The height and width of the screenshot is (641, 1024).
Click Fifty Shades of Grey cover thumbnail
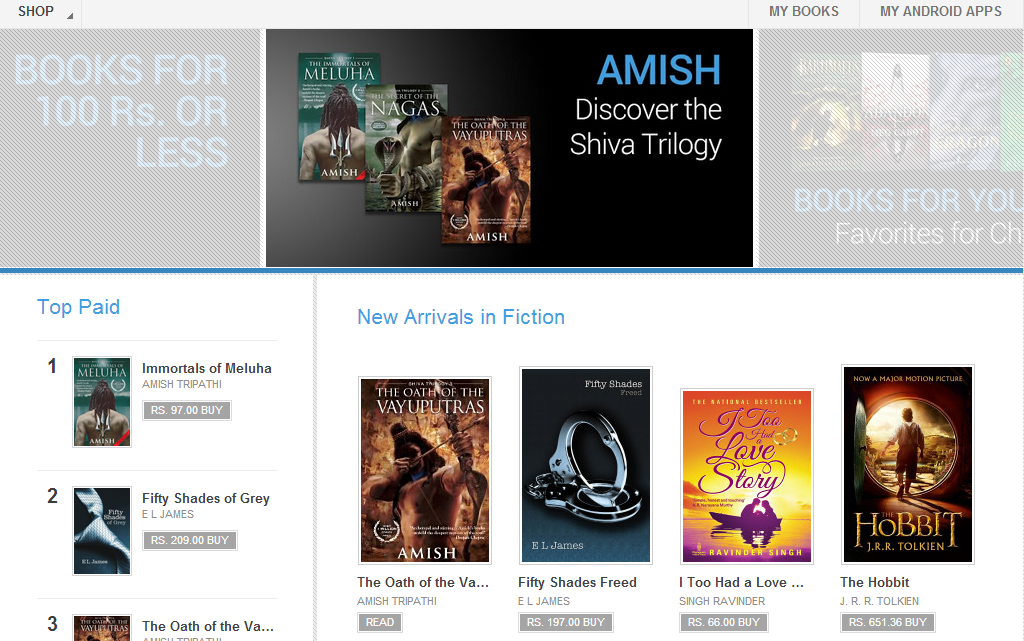click(102, 531)
